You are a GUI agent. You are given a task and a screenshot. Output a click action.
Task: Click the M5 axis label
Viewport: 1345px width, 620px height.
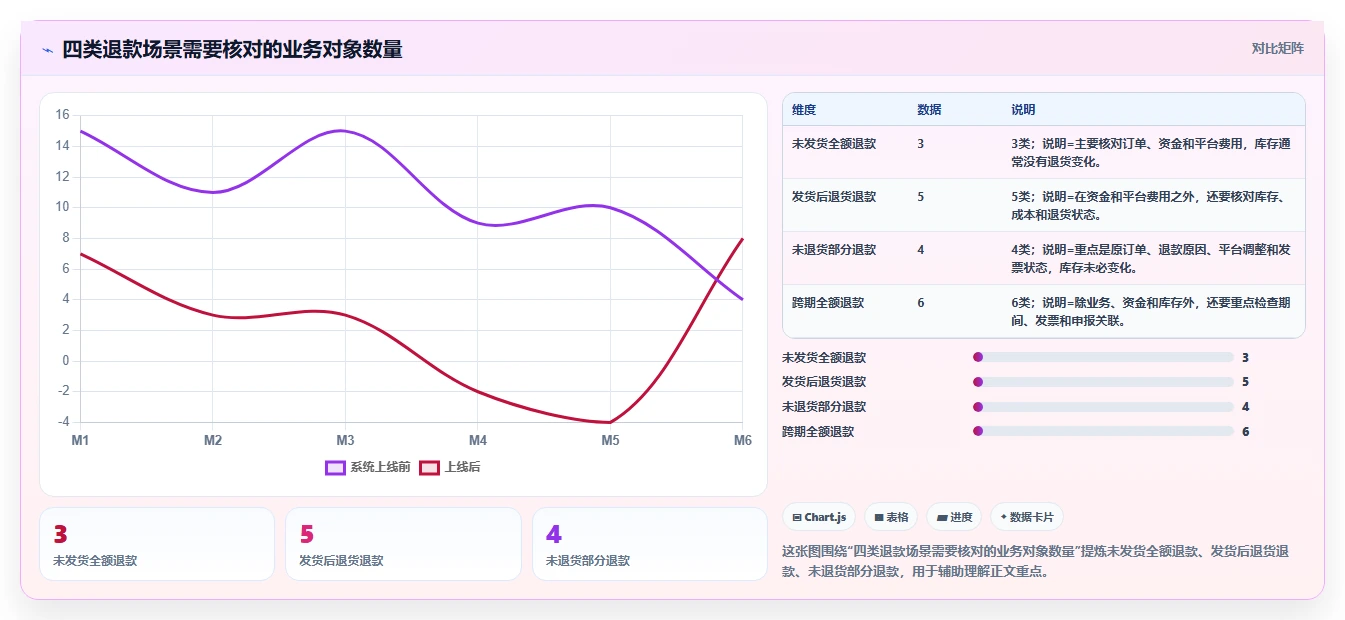click(x=610, y=440)
